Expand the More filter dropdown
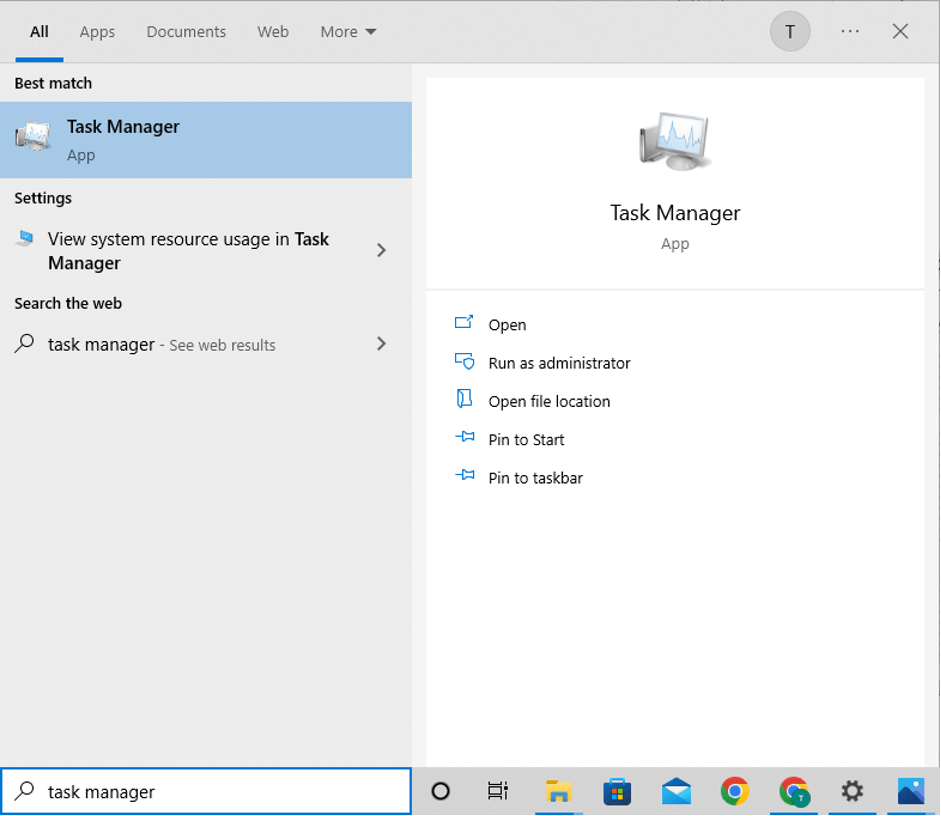The width and height of the screenshot is (941, 816). [x=348, y=31]
